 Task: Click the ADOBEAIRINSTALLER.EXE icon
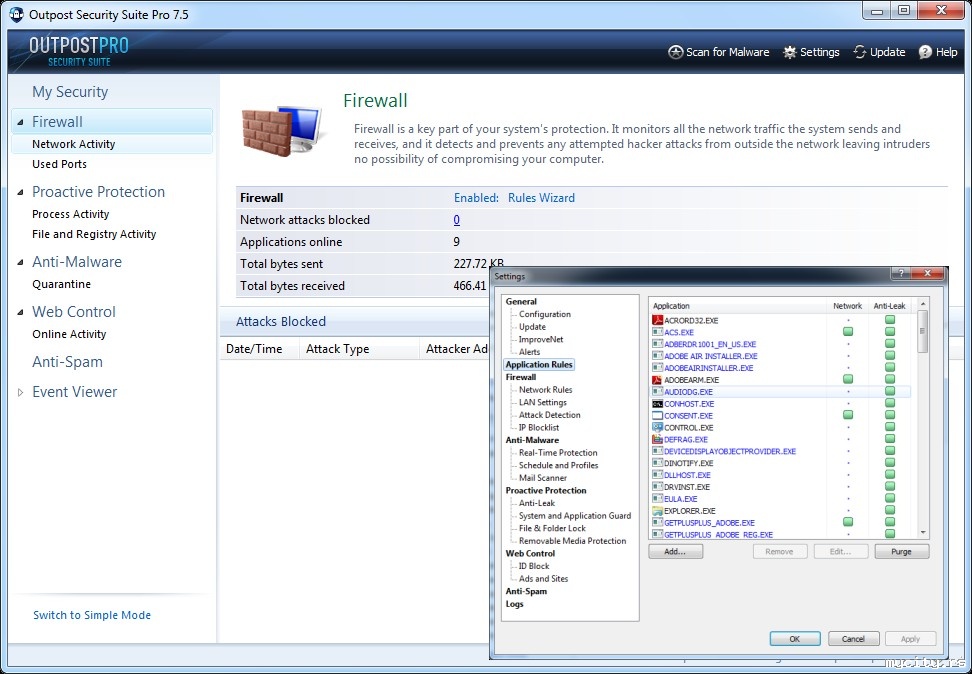tap(657, 368)
